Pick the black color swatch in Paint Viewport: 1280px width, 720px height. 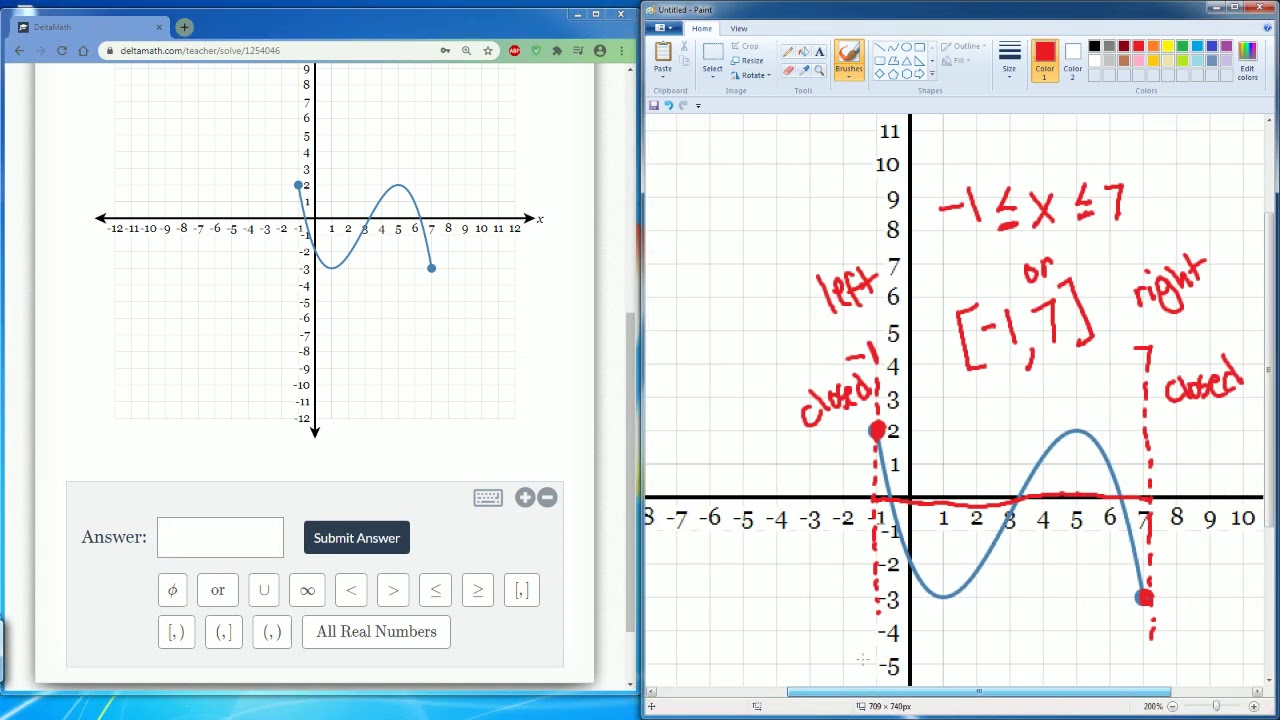[1094, 46]
